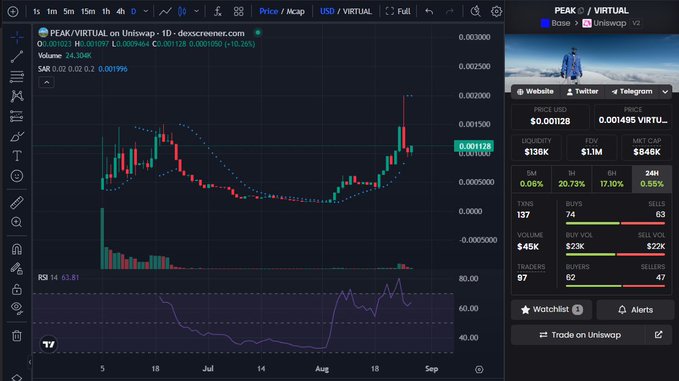Image resolution: width=679 pixels, height=381 pixels.
Task: Select the 6H performance tab
Action: point(611,179)
